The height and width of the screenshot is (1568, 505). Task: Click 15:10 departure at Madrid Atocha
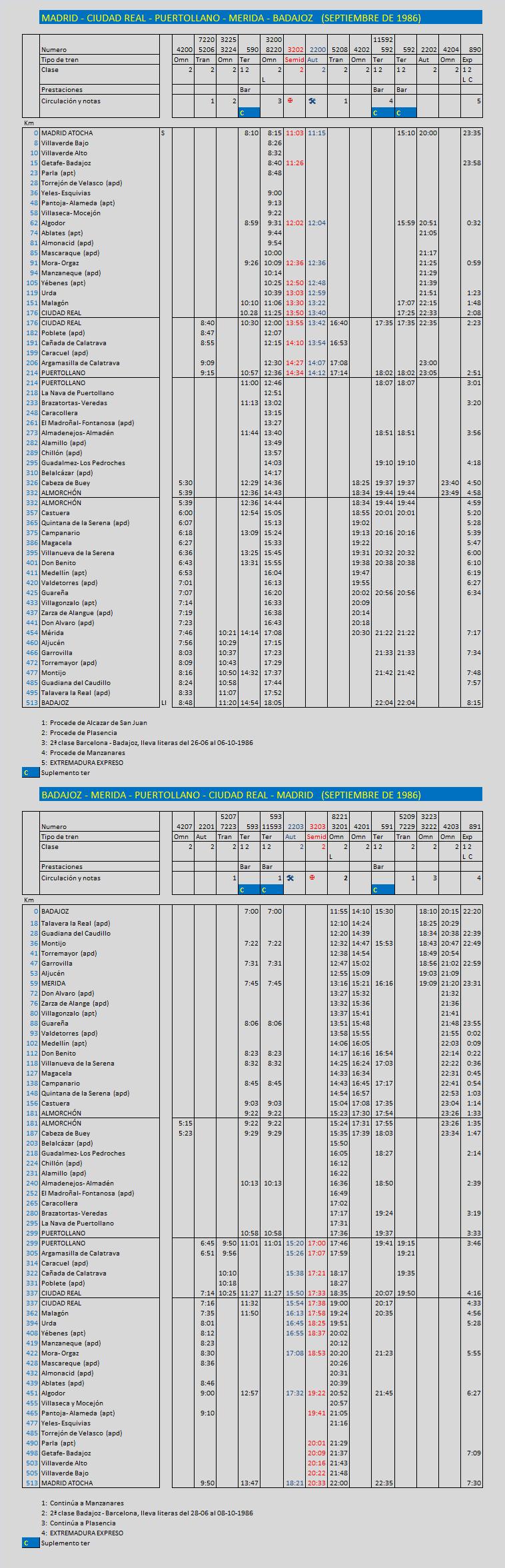click(406, 133)
